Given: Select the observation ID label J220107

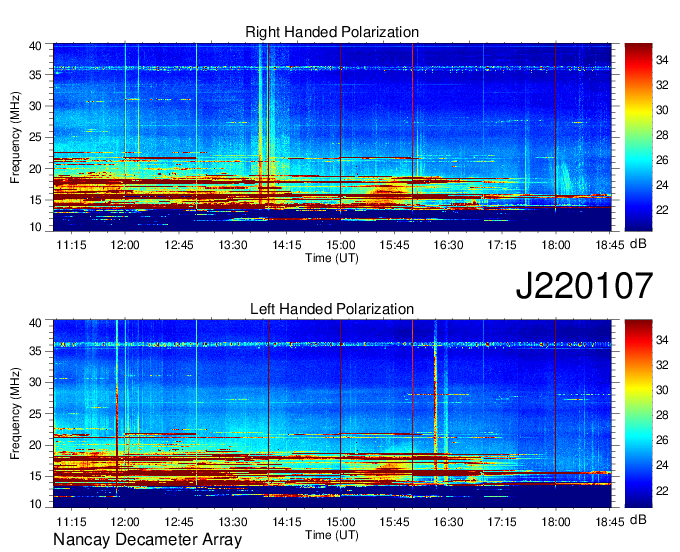Looking at the screenshot, I should click(x=584, y=285).
